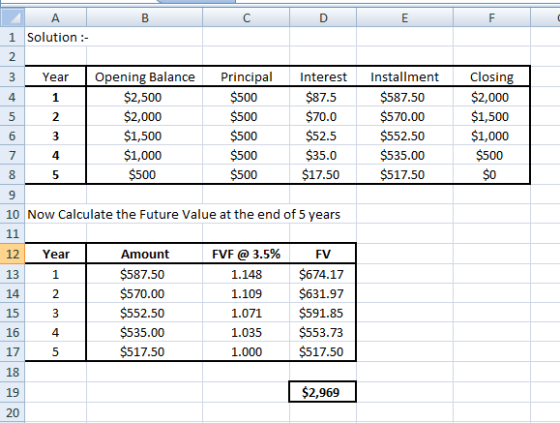Select the 1.000 factor cell
Image resolution: width=560 pixels, height=423 pixels.
(x=246, y=351)
